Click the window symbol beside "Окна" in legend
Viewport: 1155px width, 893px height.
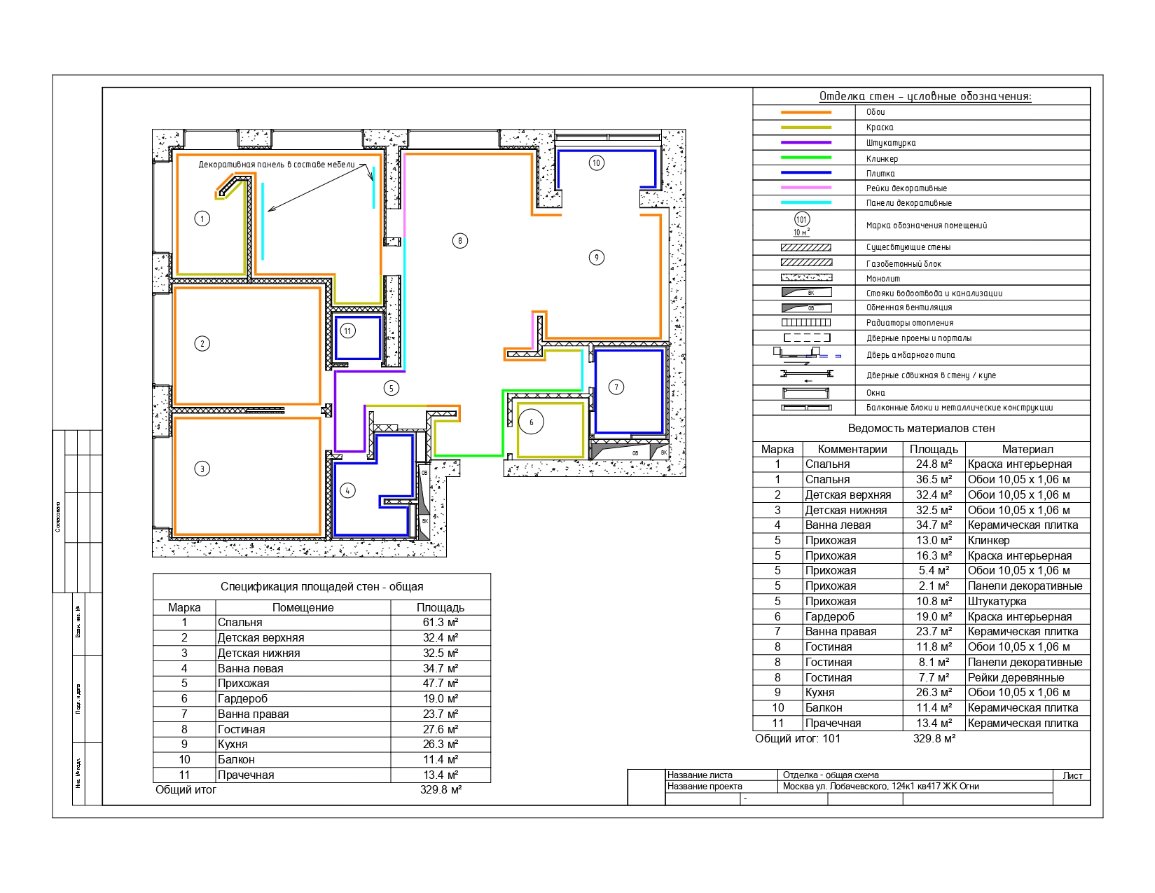pos(805,392)
